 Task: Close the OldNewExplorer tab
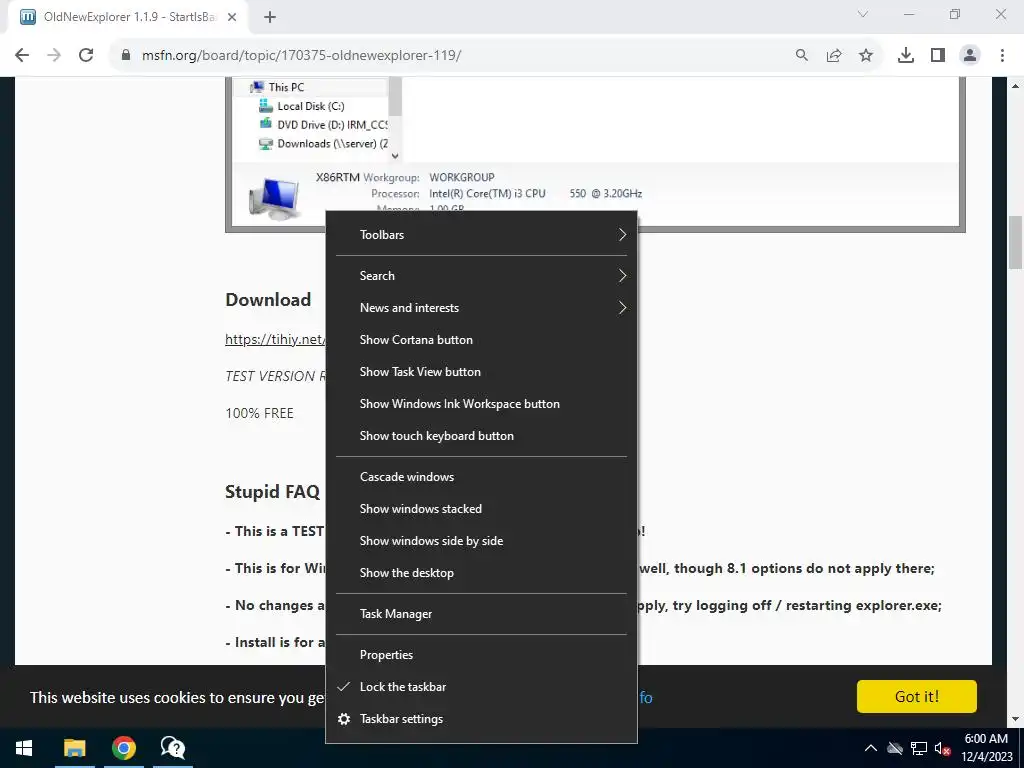pos(232,17)
